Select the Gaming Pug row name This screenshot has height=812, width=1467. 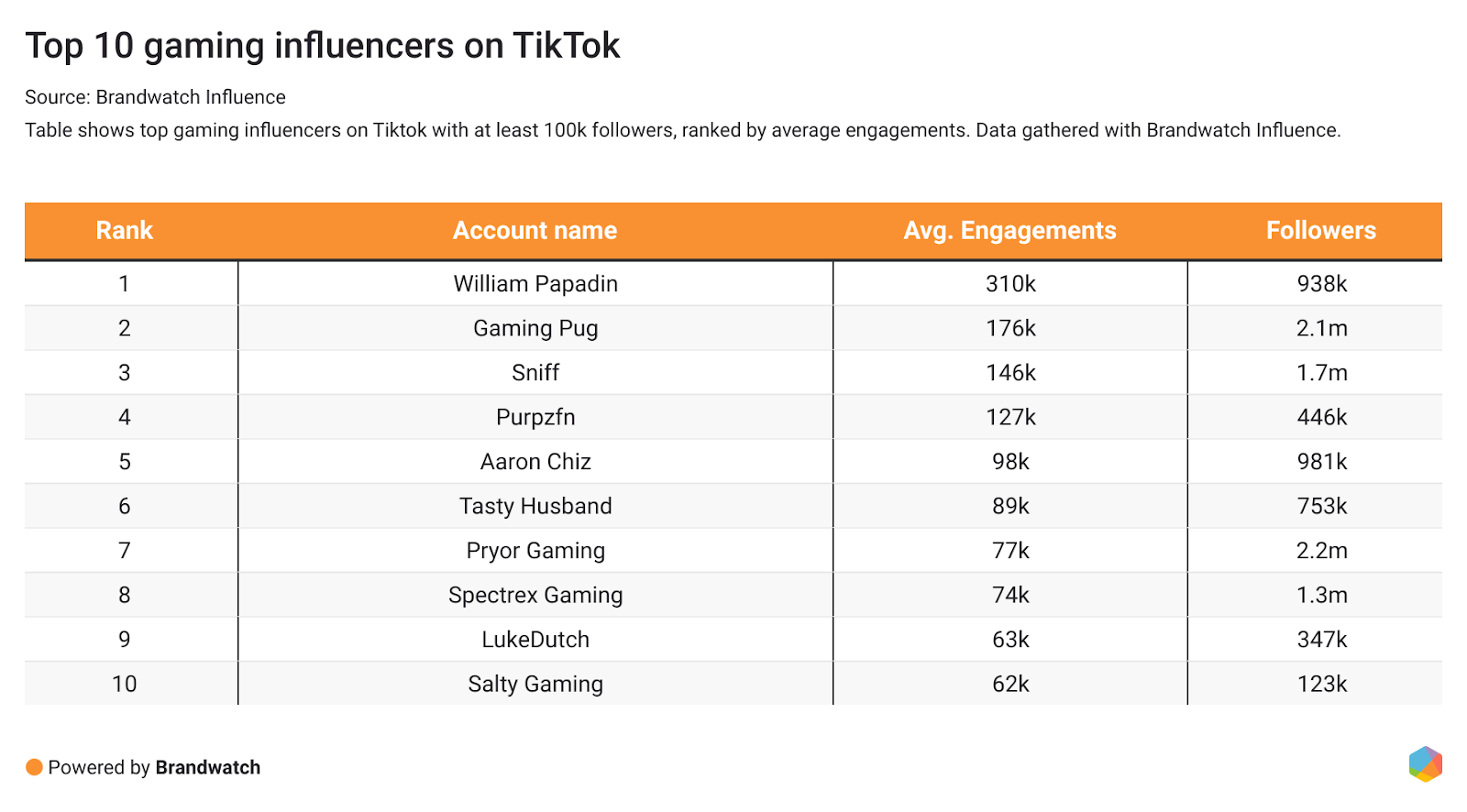535,329
